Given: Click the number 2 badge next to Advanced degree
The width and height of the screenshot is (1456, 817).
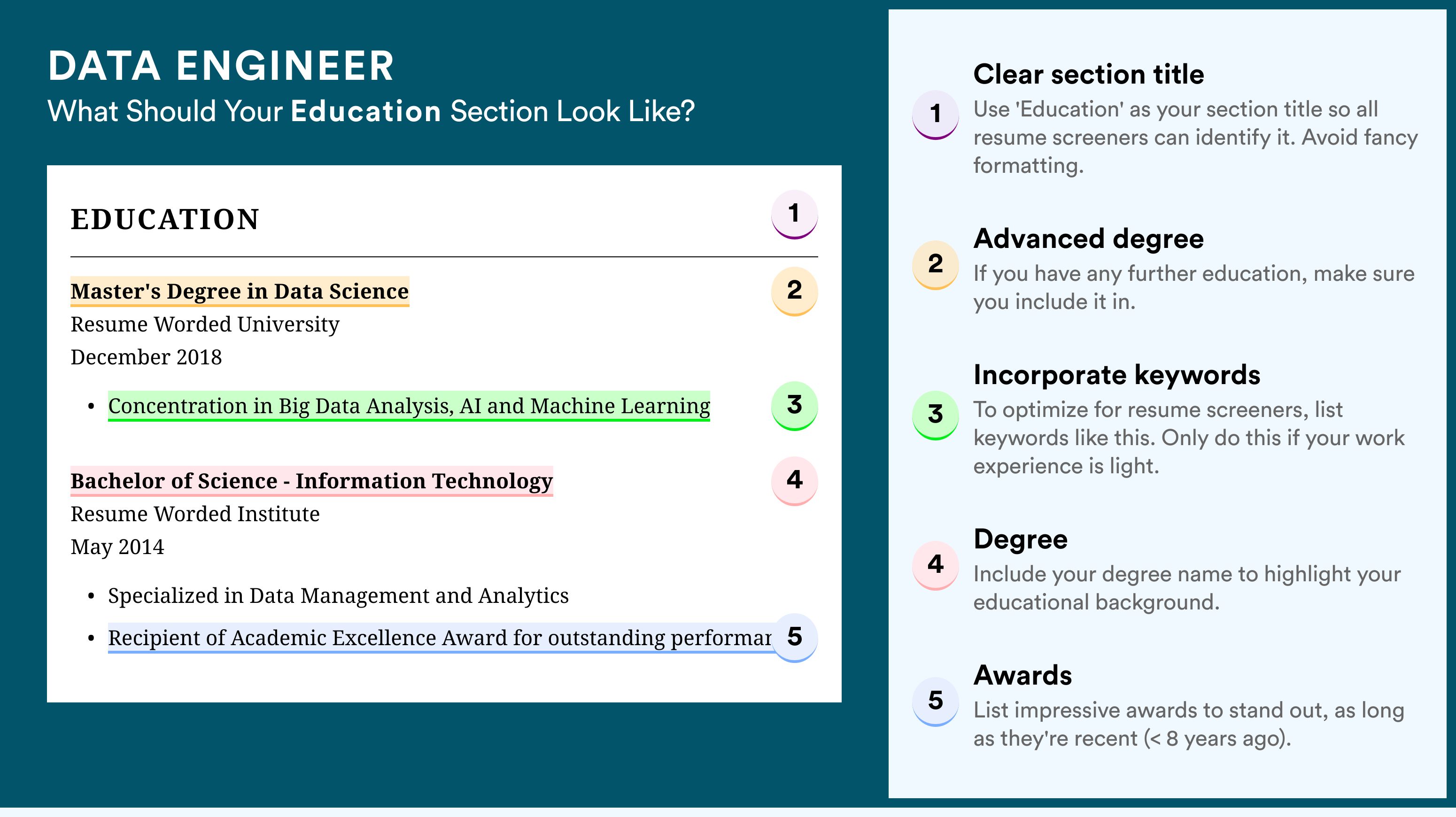Looking at the screenshot, I should [936, 264].
